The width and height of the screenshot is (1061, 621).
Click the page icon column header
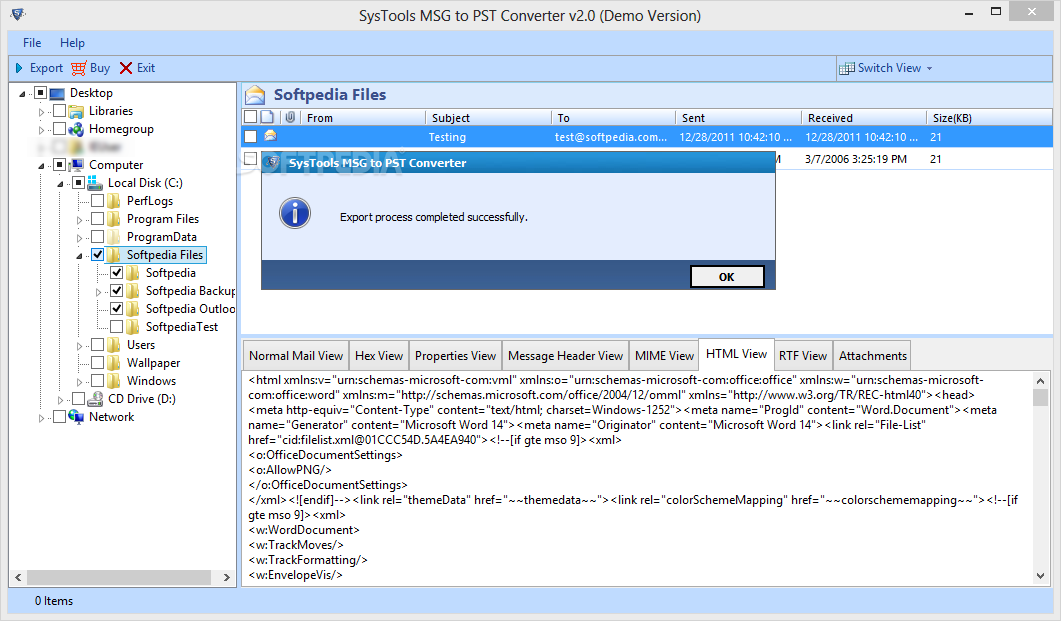267,117
